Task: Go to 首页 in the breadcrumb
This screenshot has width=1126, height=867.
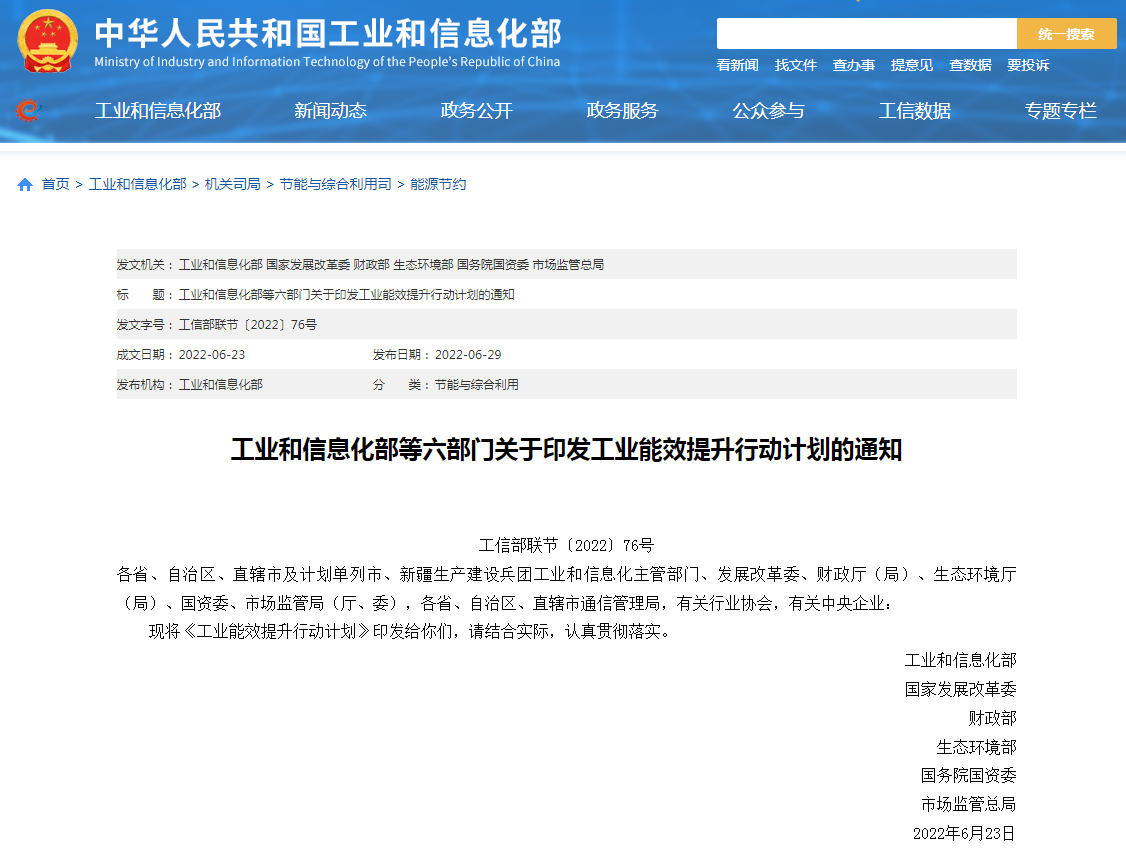Action: 55,185
